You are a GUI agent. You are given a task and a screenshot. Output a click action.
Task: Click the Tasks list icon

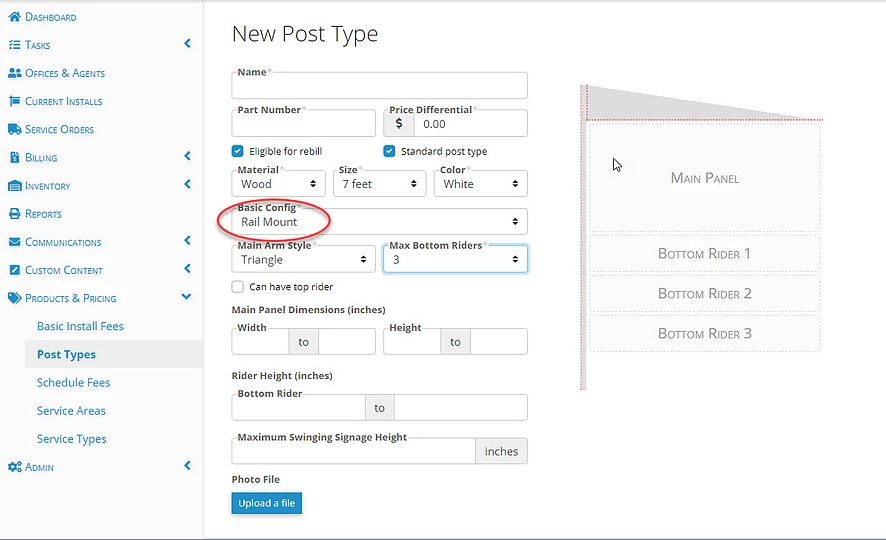(x=15, y=45)
